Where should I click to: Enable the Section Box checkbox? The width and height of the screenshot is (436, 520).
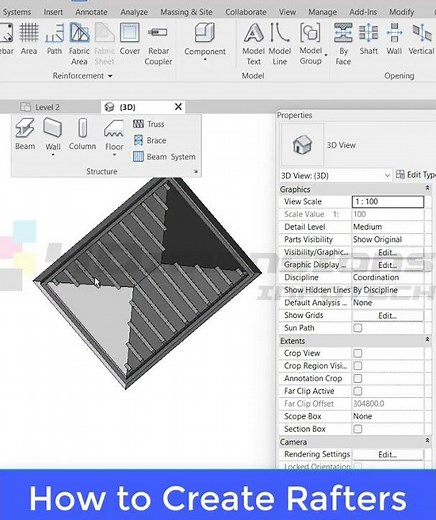tap(358, 429)
